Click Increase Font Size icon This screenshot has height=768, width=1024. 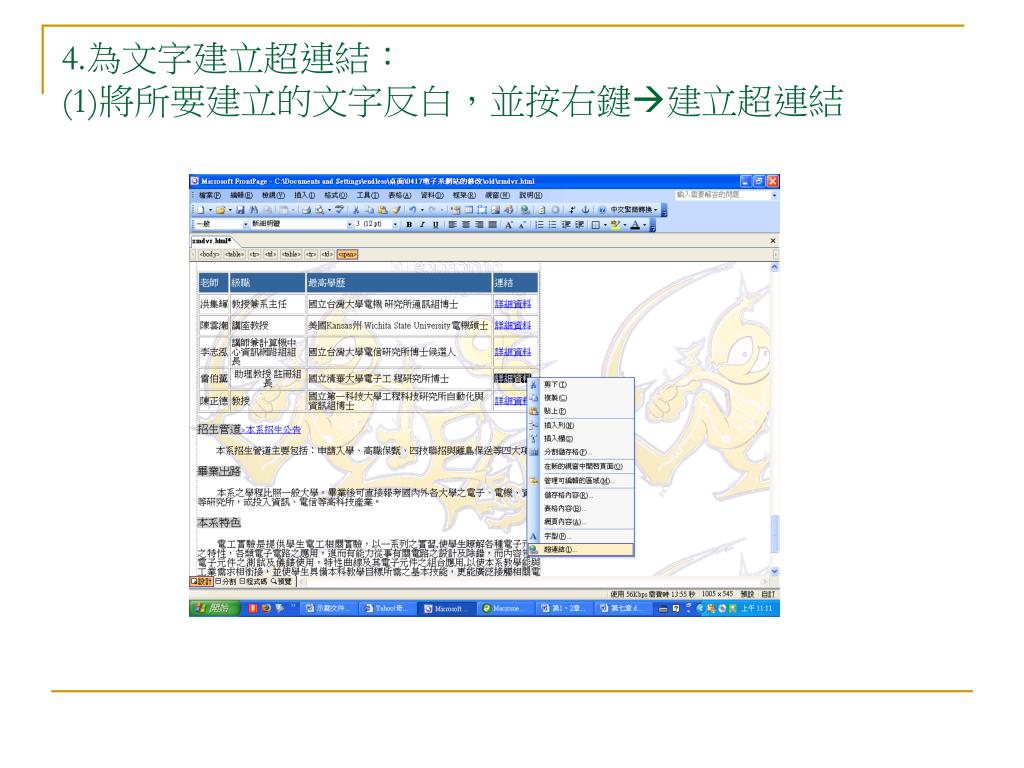[508, 225]
